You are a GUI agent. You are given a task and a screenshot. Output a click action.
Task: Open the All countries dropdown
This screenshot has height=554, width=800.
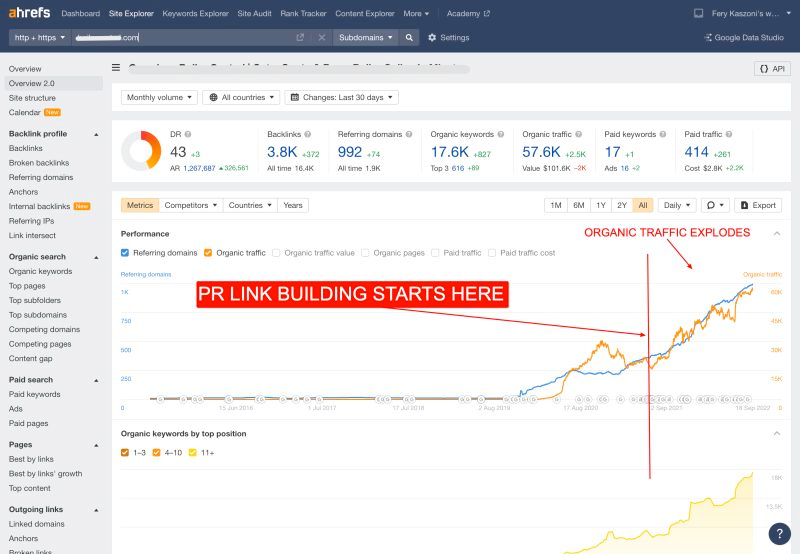click(x=241, y=97)
